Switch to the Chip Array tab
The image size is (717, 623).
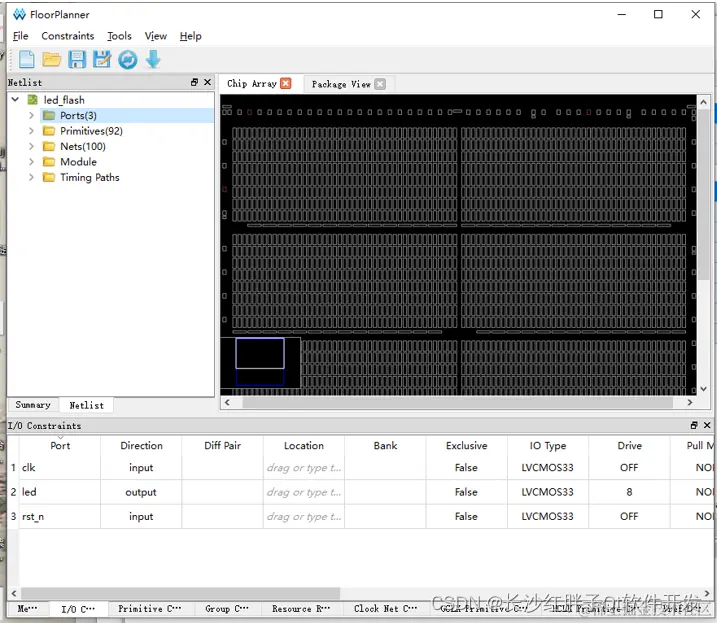pyautogui.click(x=252, y=84)
